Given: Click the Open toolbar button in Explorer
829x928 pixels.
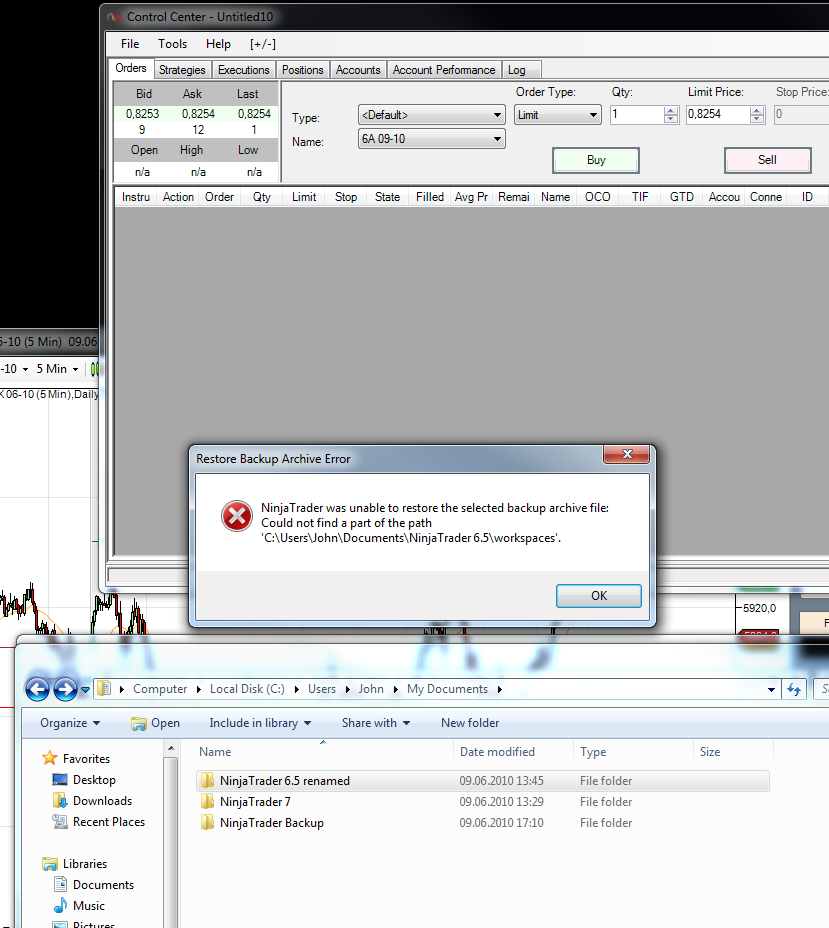Looking at the screenshot, I should coord(156,723).
